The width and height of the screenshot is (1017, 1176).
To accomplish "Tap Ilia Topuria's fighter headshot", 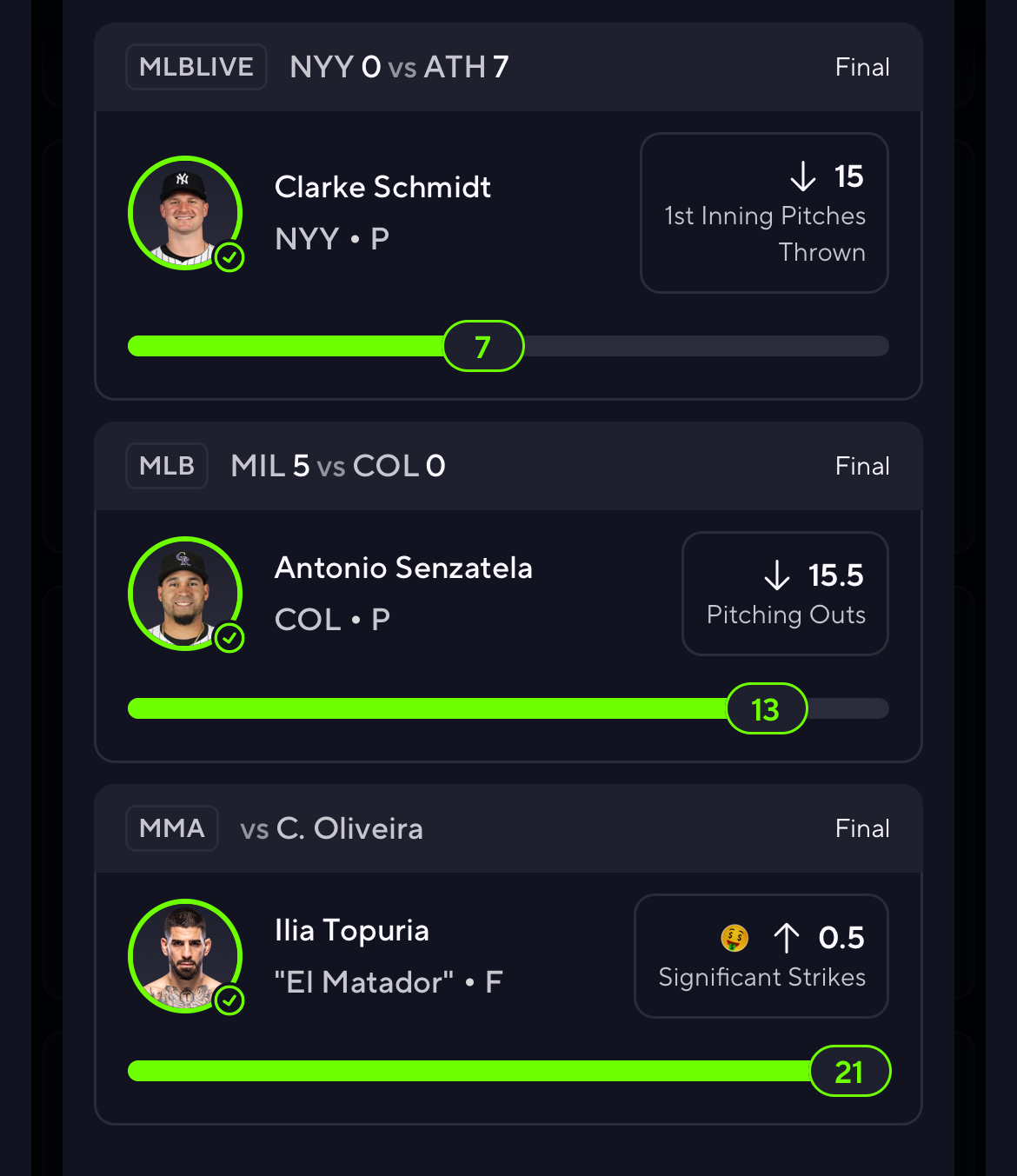I will pos(185,956).
